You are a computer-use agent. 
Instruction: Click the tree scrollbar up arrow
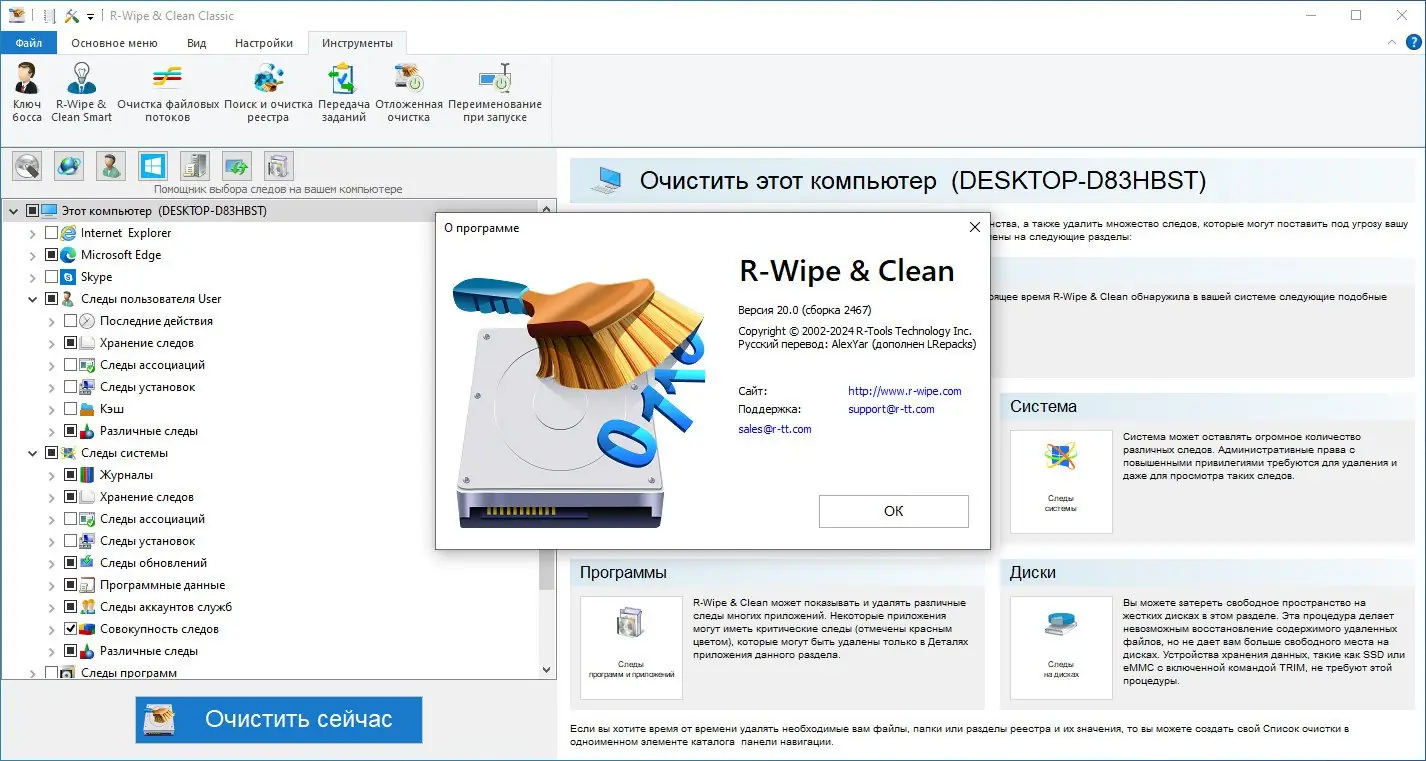[547, 208]
